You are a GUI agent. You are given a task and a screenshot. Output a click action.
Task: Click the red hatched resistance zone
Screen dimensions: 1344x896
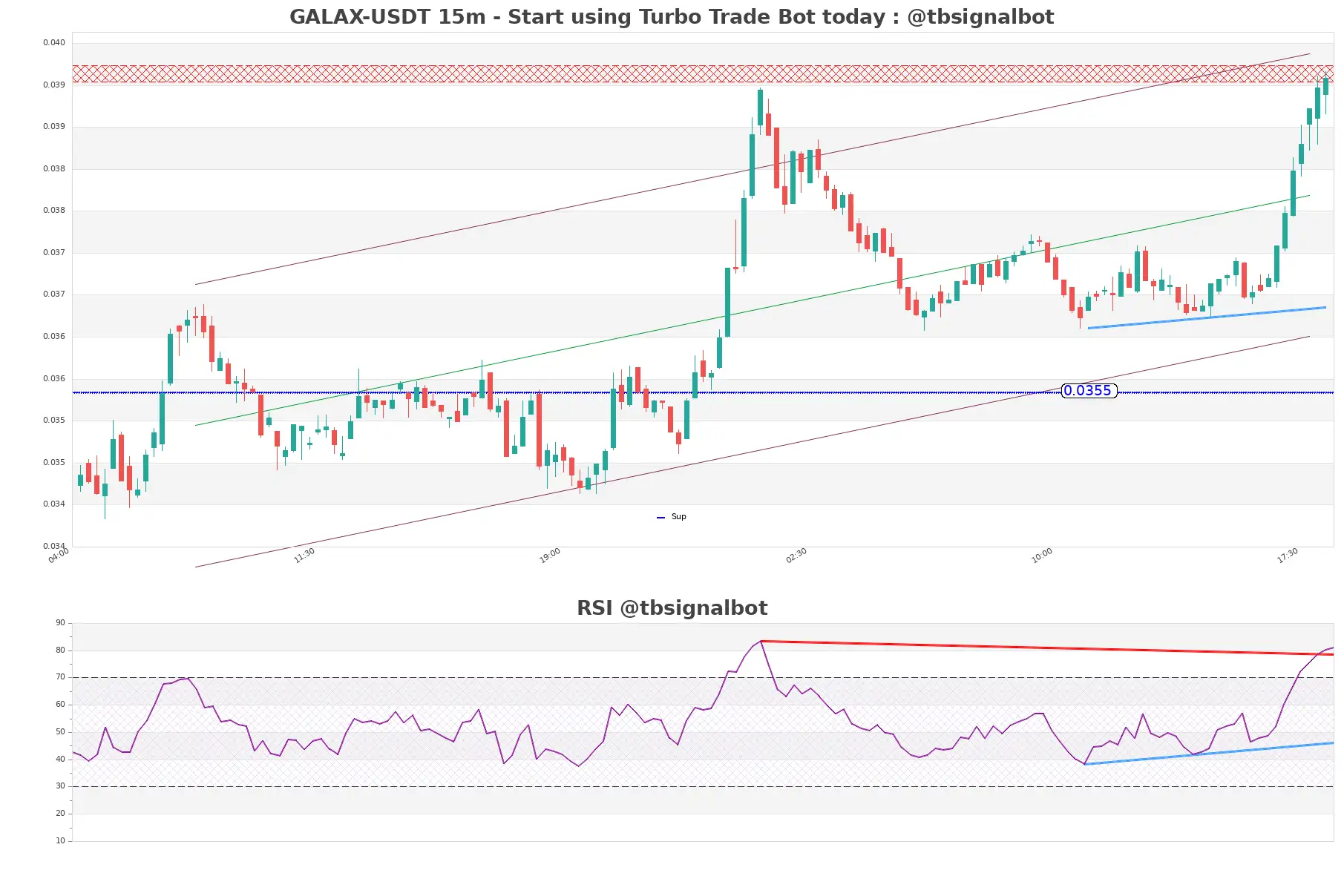703,73
